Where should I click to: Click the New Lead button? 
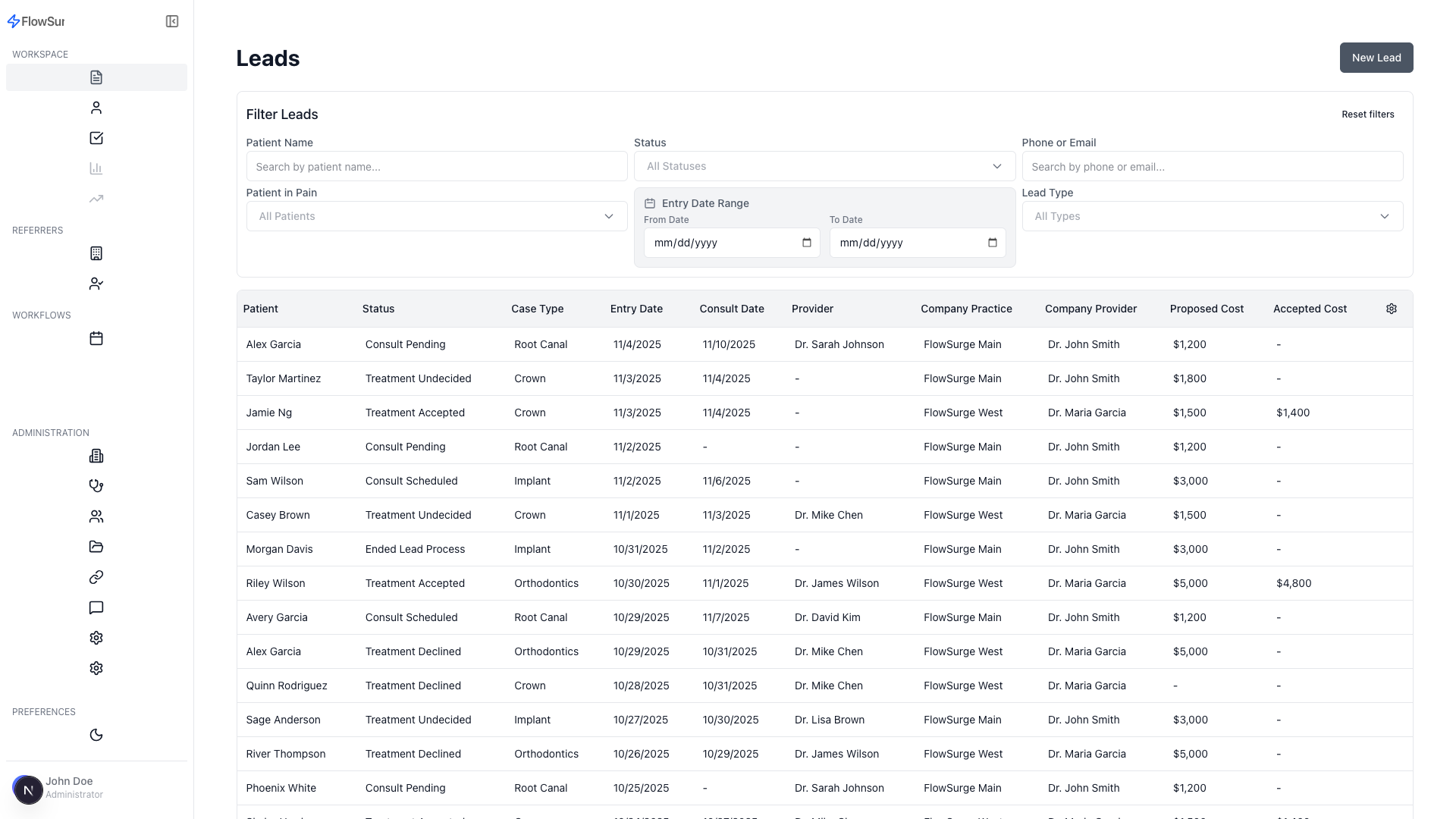(x=1376, y=58)
